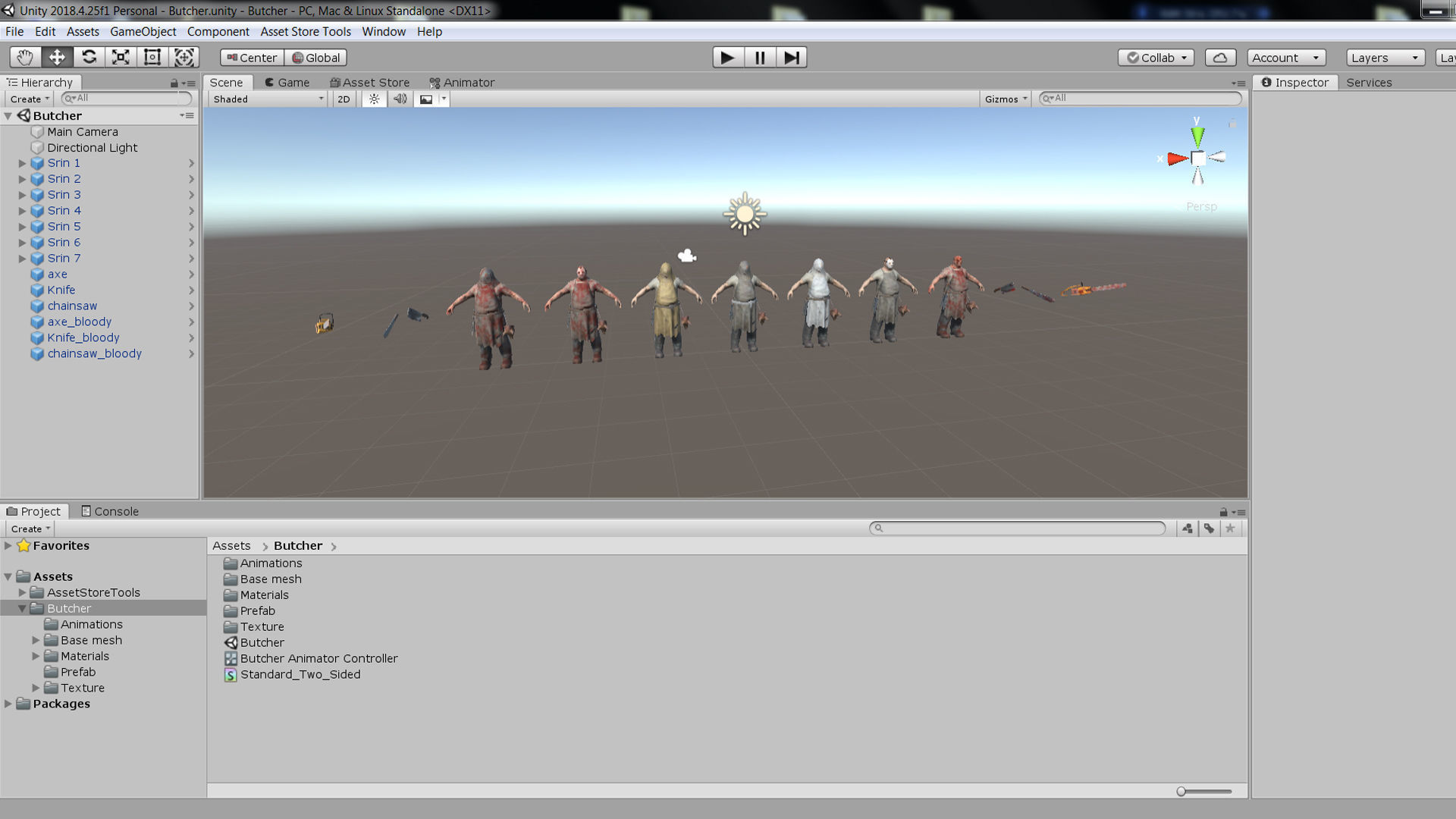Toggle scene audio speaker icon

400,99
